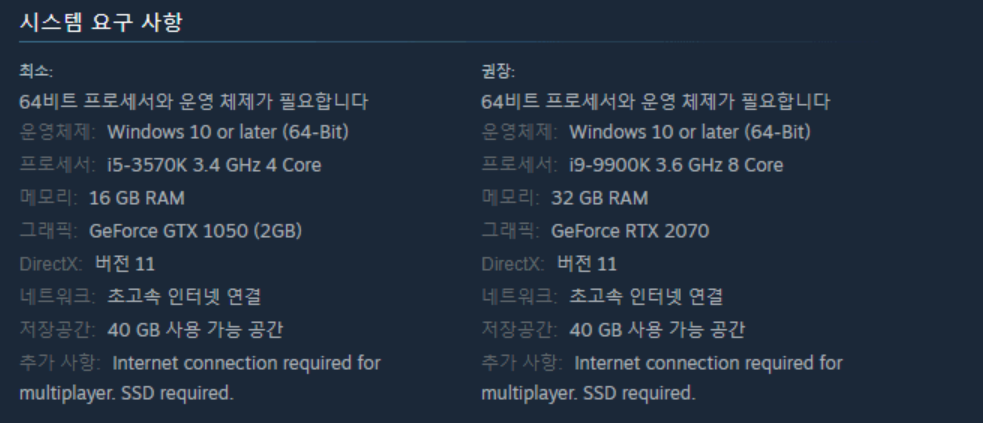
Task: Click 'Windows 10 or later (64-Bit)' under 권장
Action: pyautogui.click(x=690, y=132)
